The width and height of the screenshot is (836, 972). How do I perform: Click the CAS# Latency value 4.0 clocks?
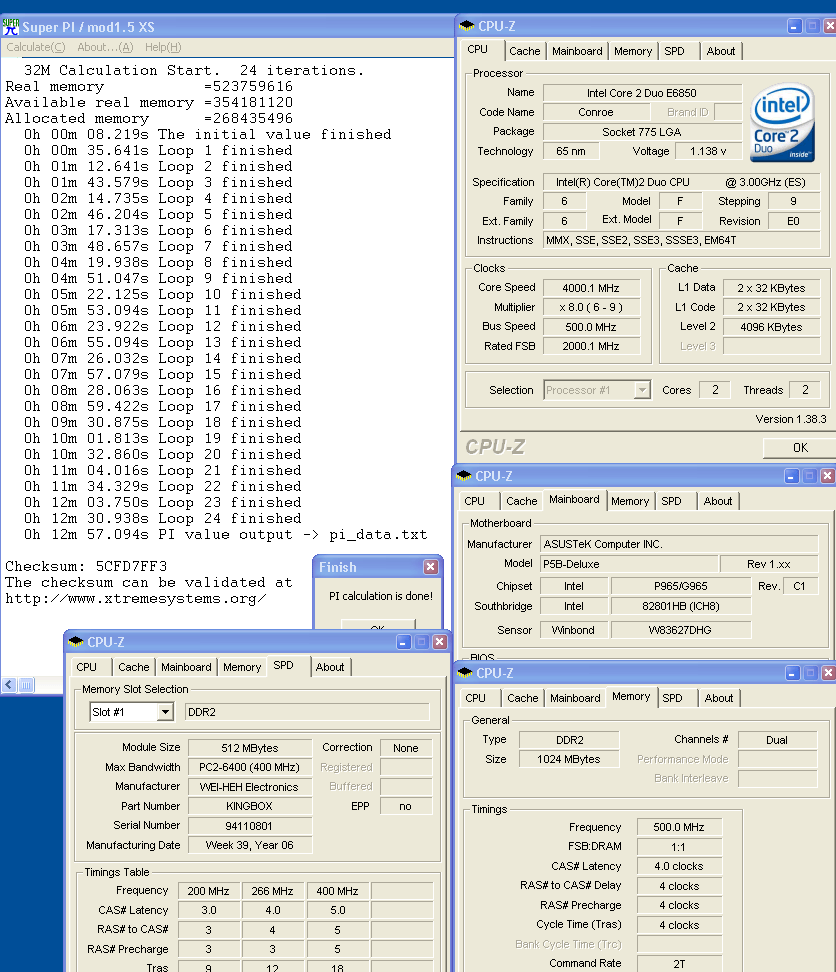679,867
